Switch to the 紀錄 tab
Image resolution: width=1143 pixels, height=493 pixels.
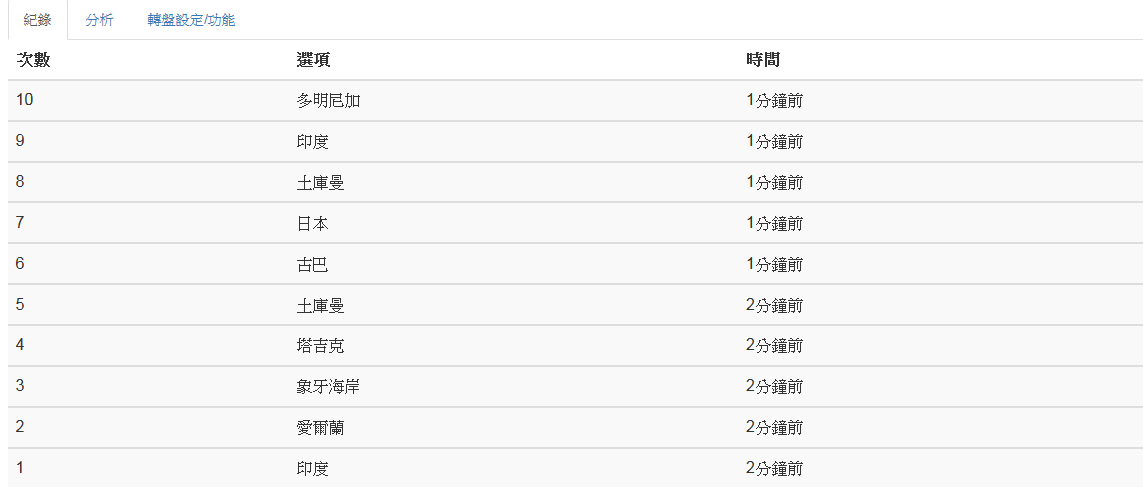pos(37,20)
